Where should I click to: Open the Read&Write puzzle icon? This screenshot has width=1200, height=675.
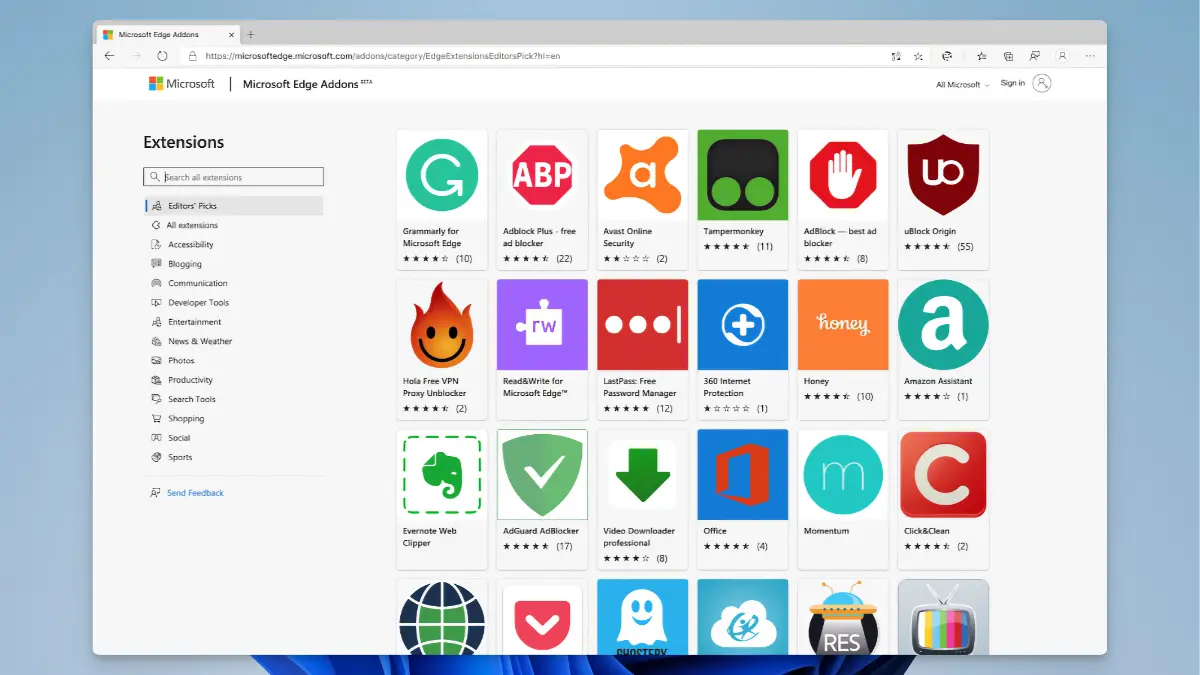[542, 325]
